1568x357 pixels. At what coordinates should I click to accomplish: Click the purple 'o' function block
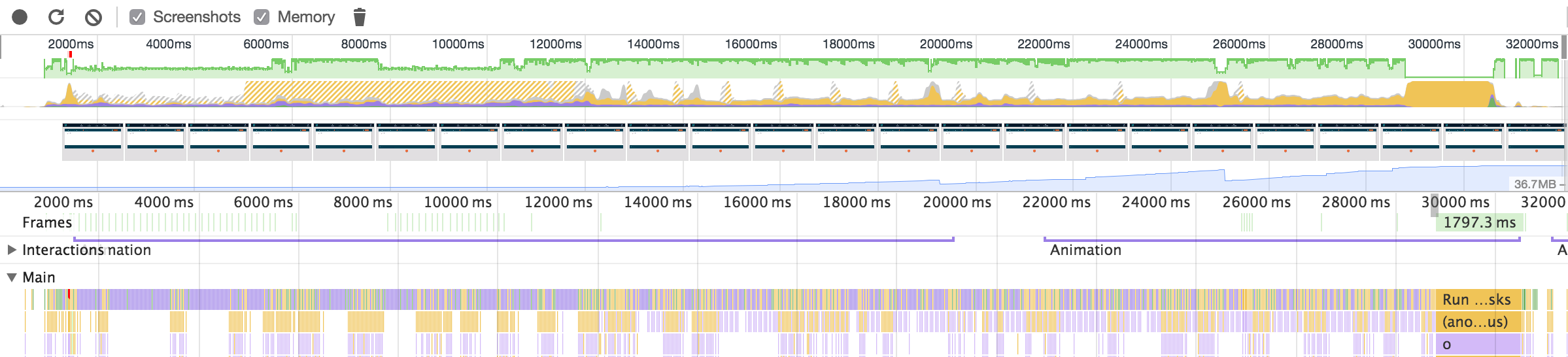(x=1478, y=344)
